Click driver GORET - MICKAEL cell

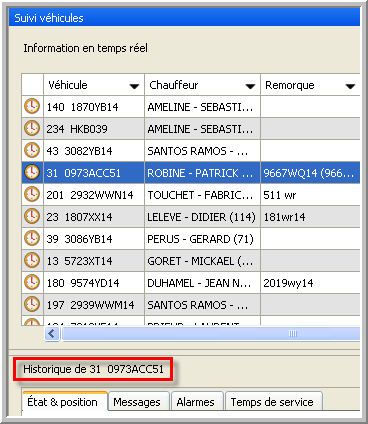point(202,261)
